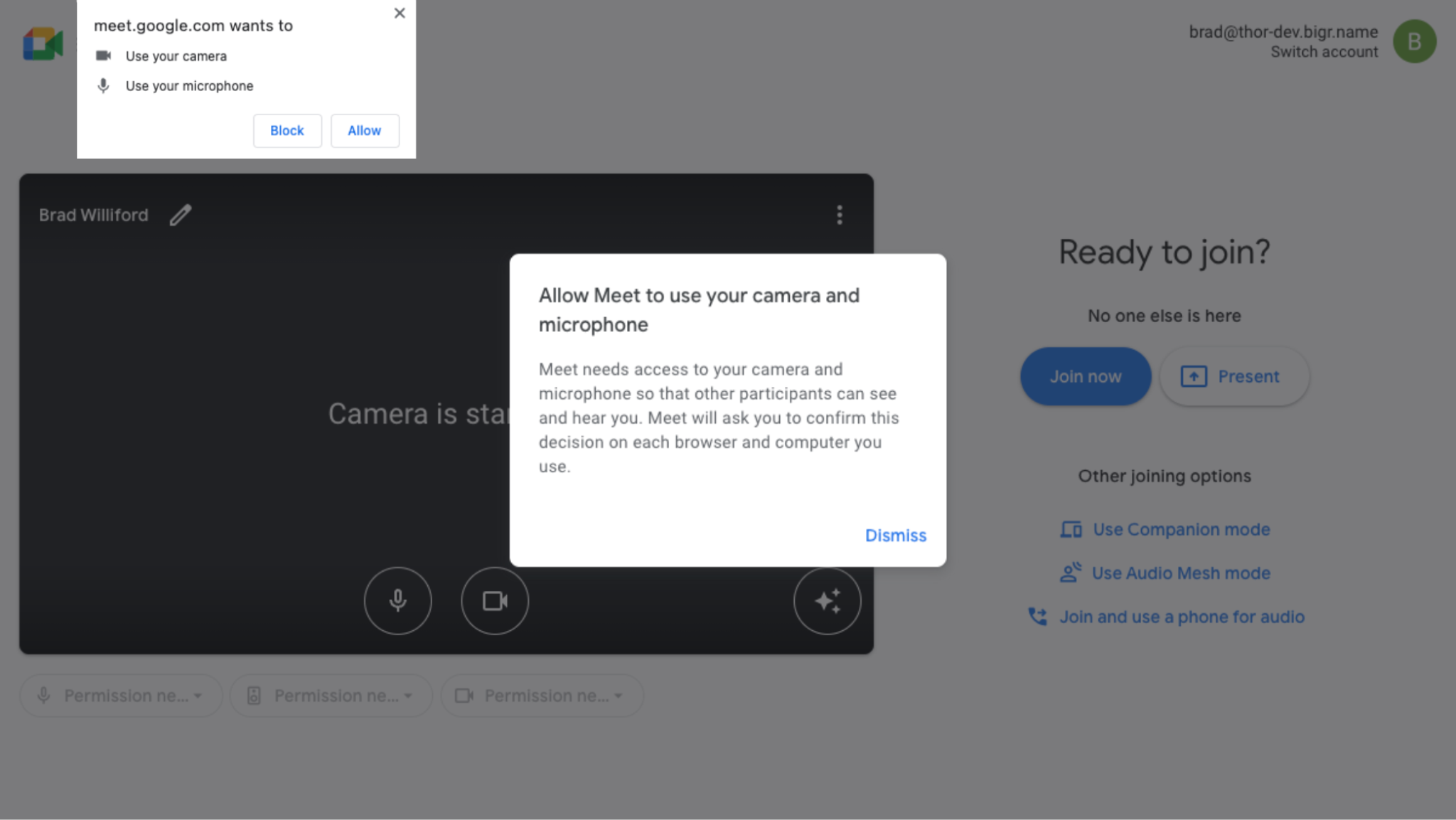Screen dimensions: 1456x820
Task: Block camera and microphone access
Action: [287, 130]
